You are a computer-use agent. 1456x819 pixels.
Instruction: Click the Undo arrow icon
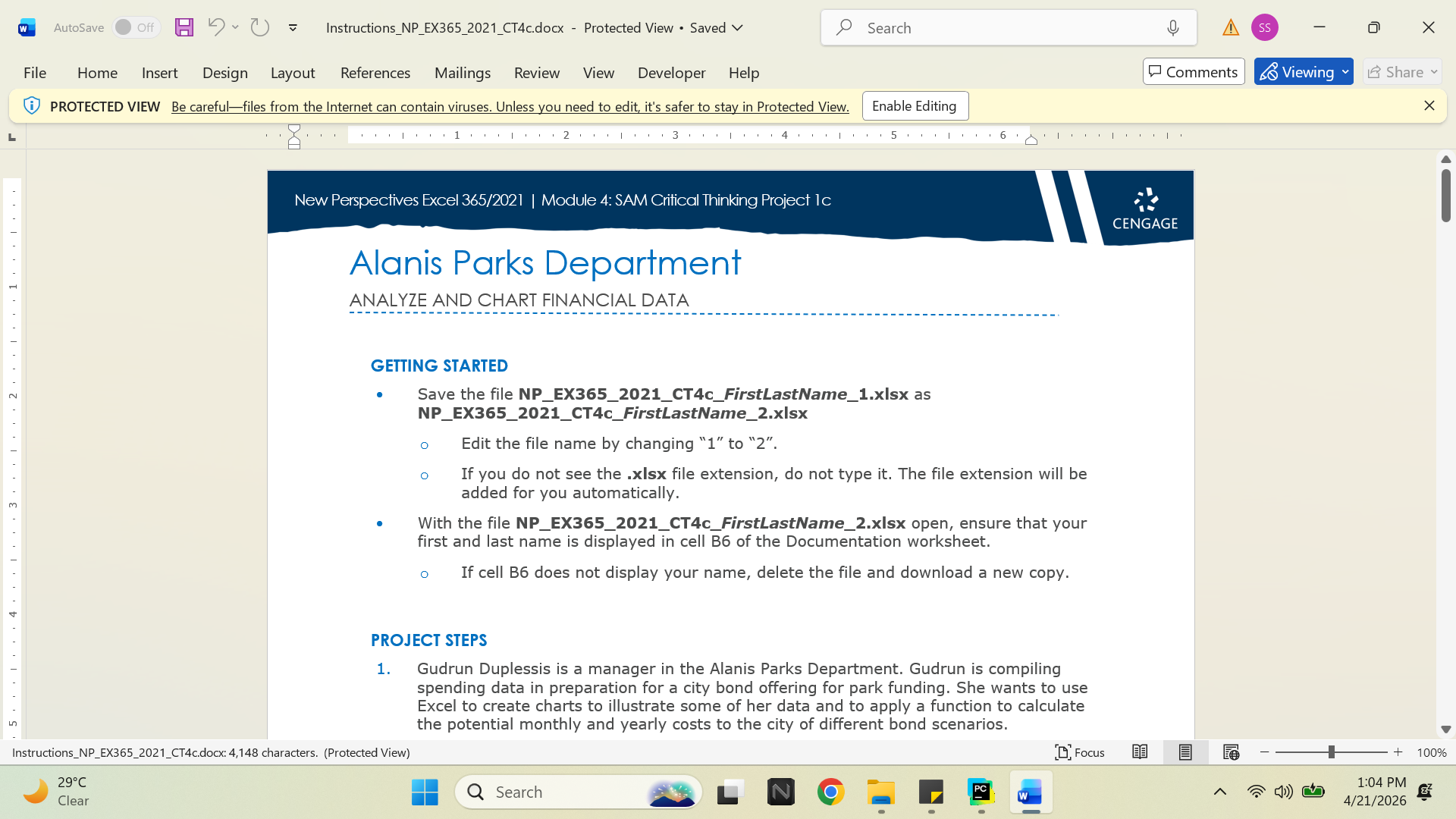click(x=215, y=27)
